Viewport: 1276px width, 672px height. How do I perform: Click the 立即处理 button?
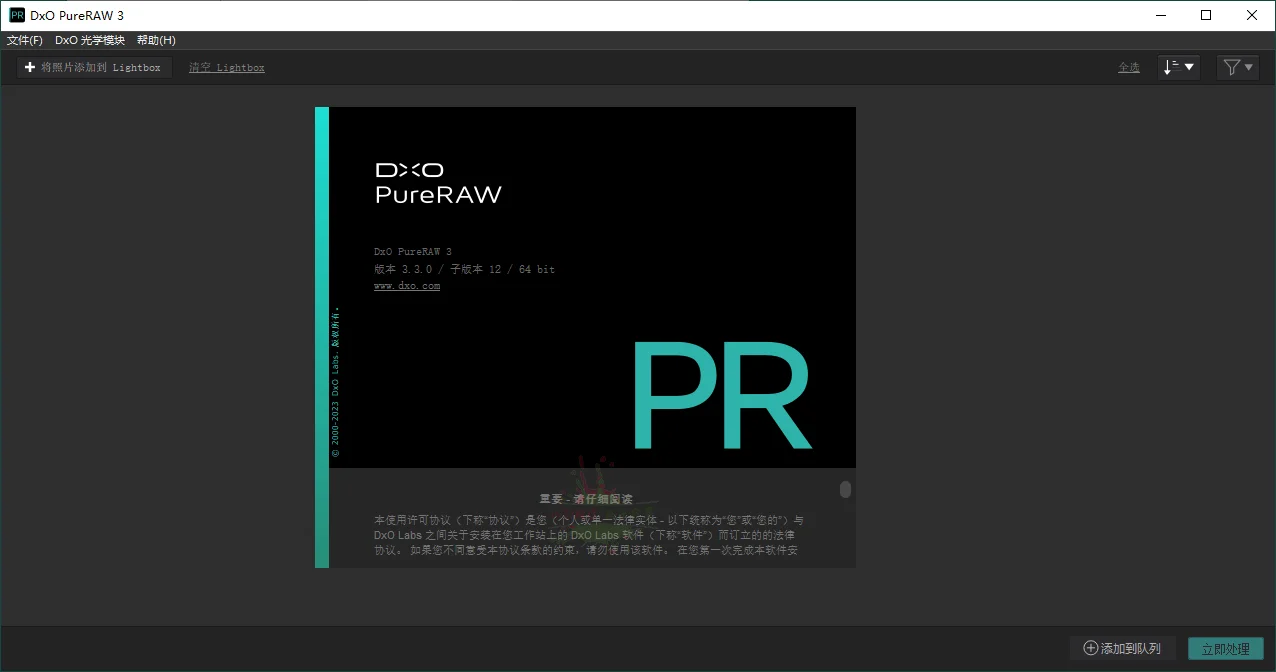coord(1224,648)
